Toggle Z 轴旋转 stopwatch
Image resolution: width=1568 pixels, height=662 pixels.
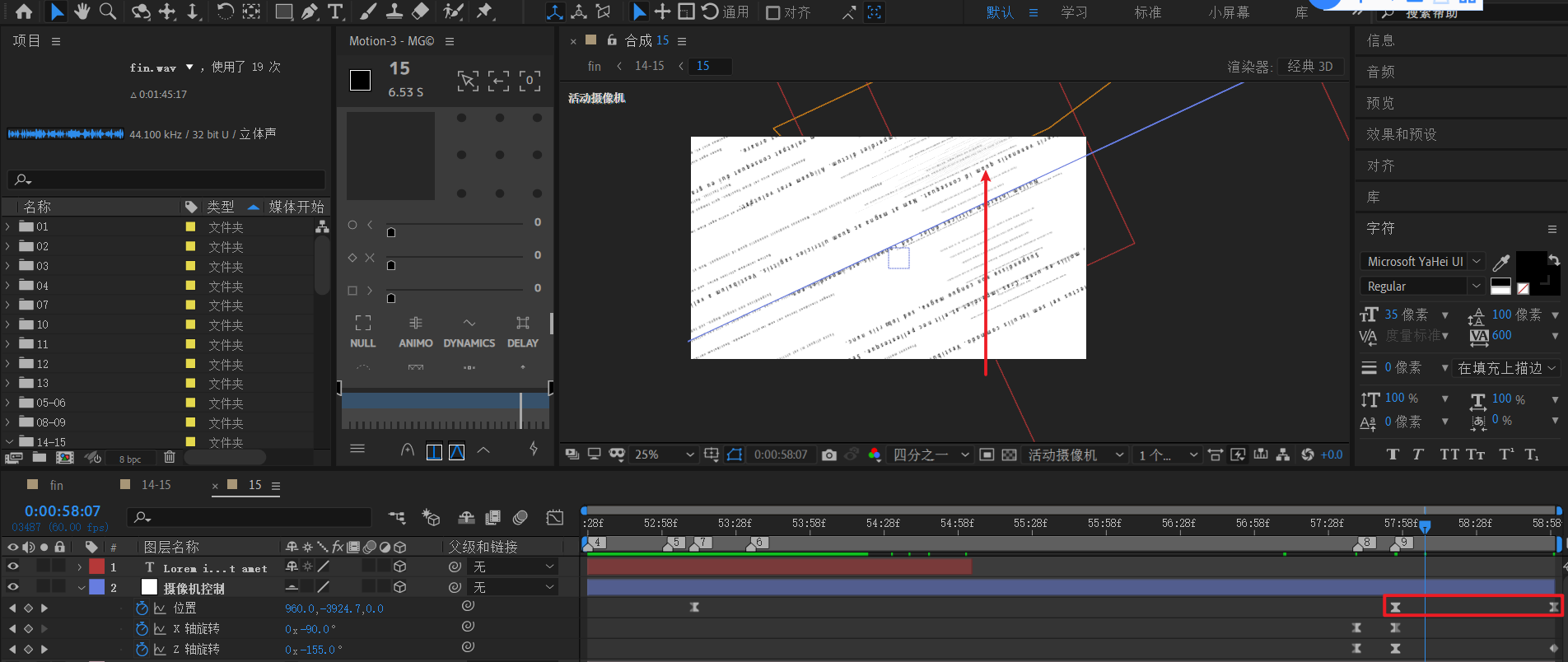[142, 649]
